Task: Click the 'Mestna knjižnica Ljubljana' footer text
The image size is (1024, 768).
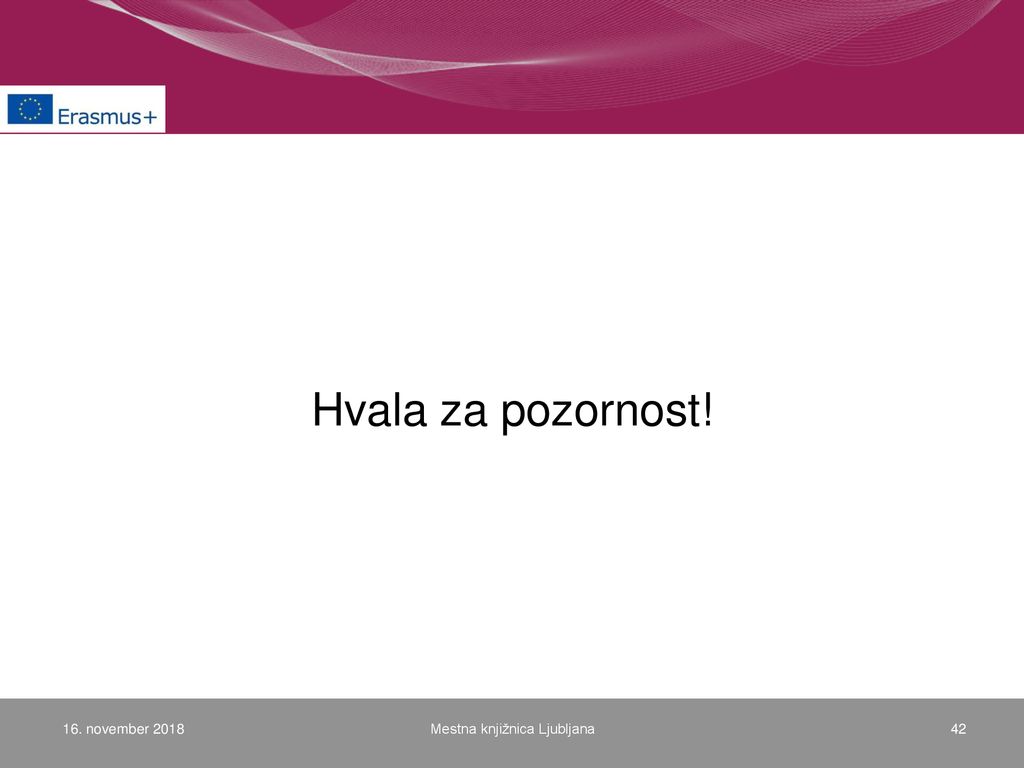Action: 512,729
